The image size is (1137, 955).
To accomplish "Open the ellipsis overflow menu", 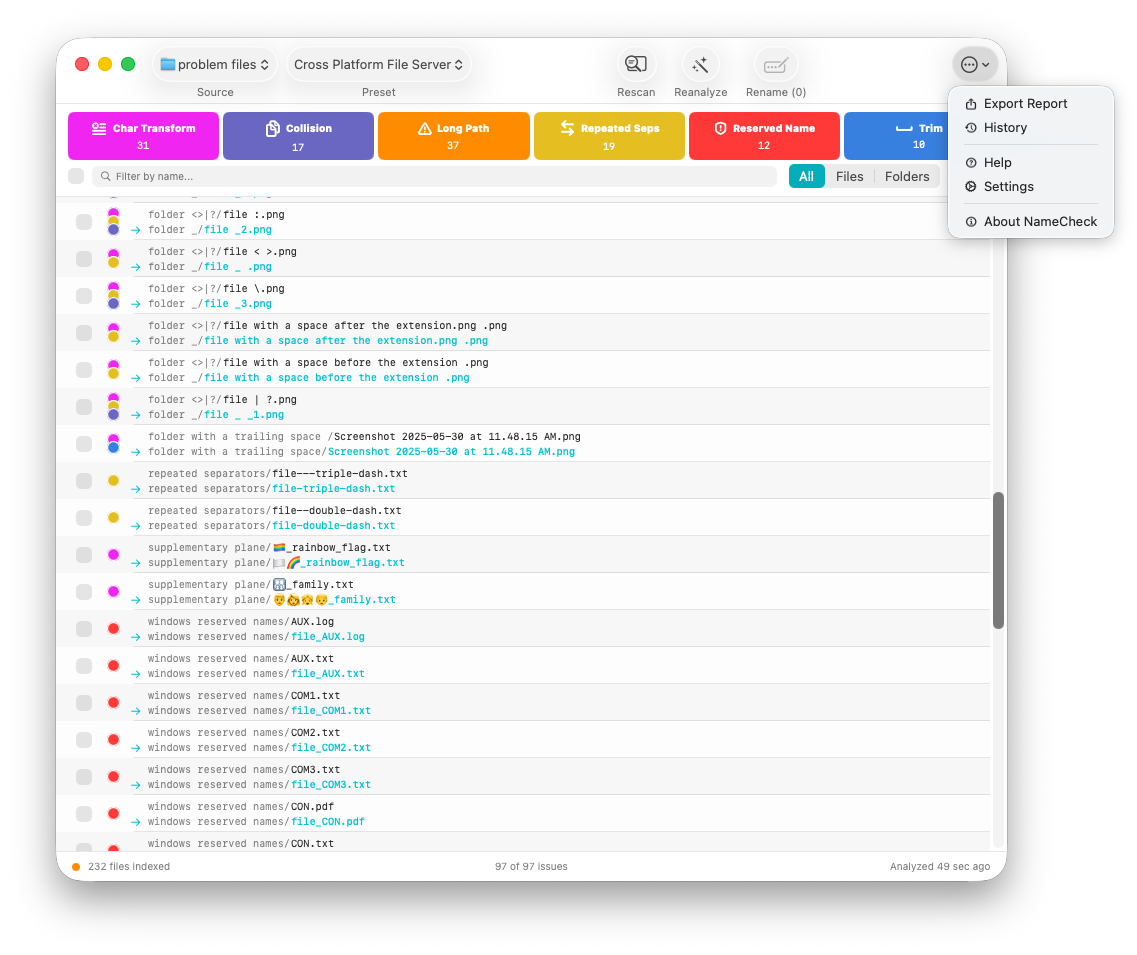I will (x=975, y=63).
